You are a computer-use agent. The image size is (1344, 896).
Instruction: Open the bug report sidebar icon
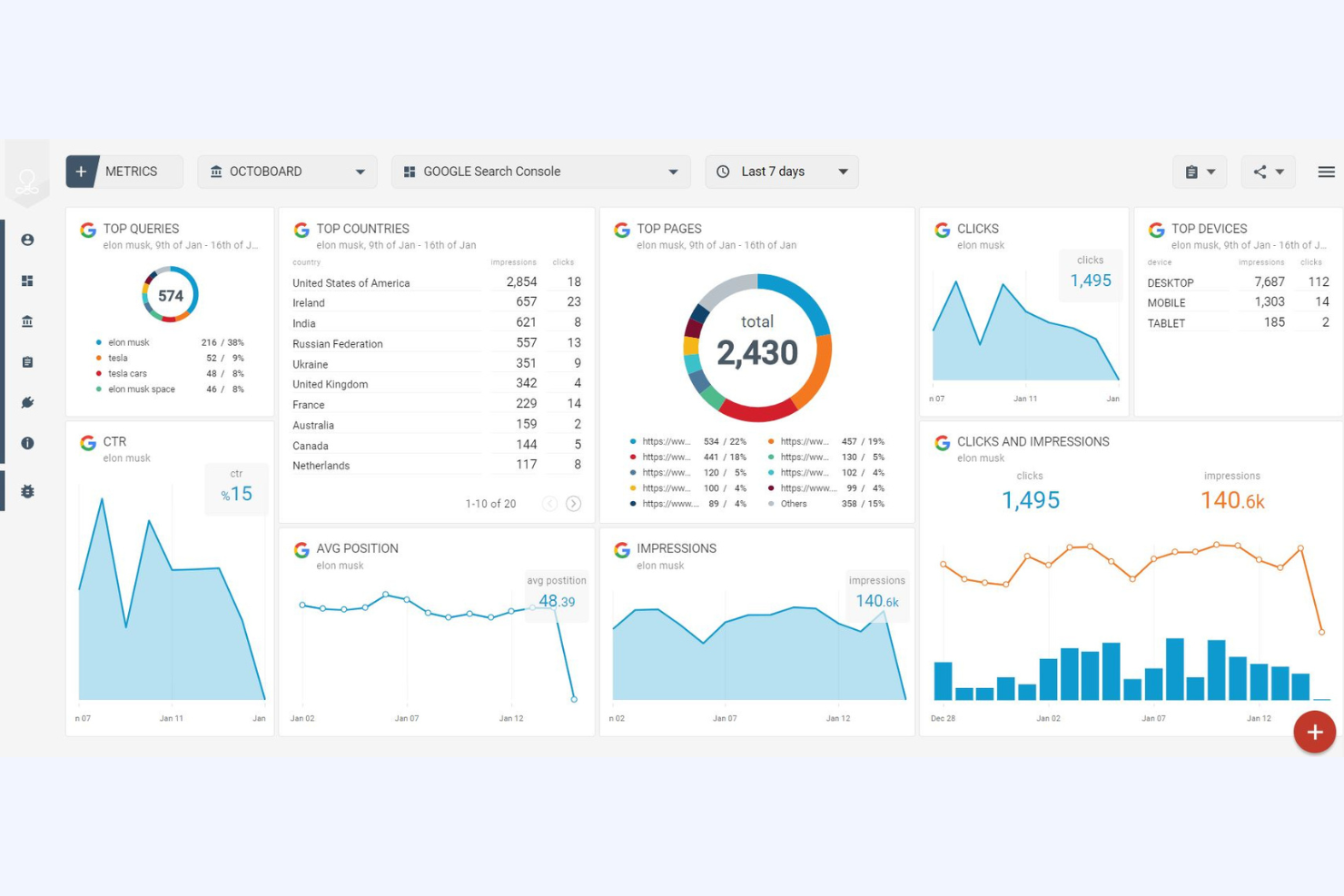click(27, 491)
